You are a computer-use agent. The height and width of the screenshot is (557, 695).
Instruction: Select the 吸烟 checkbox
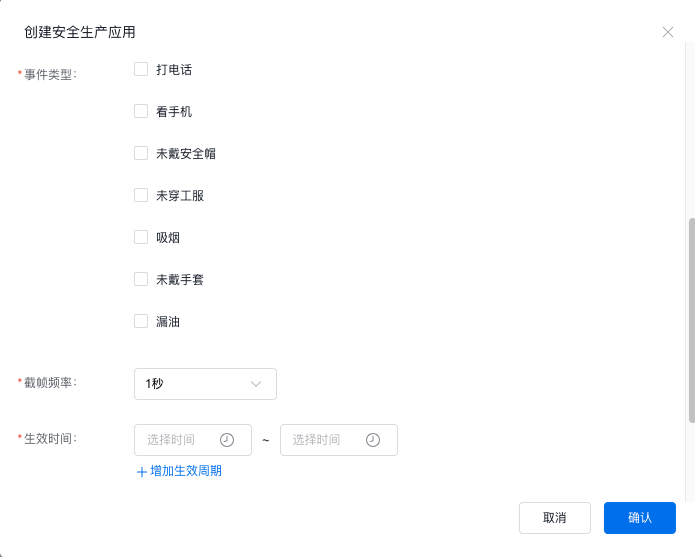point(141,237)
